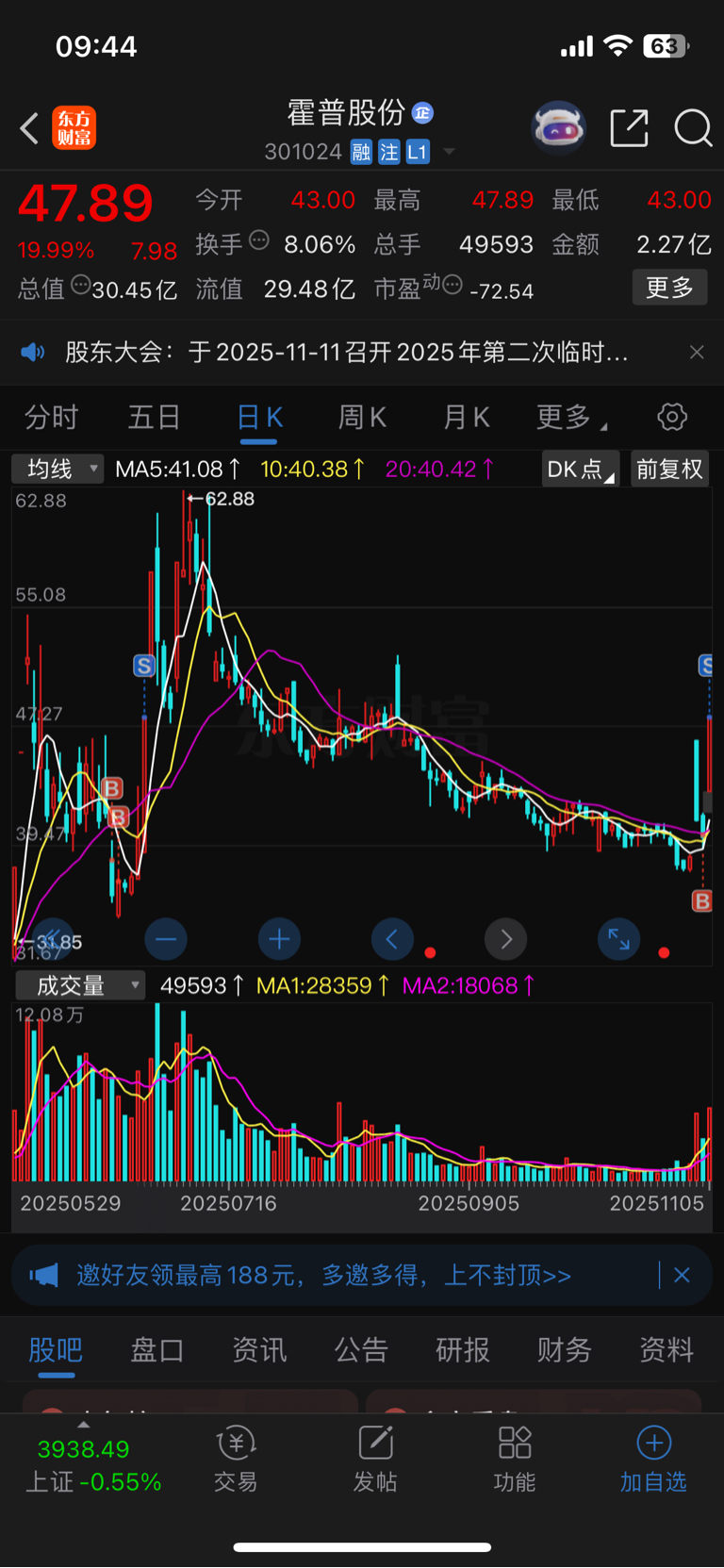This screenshot has width=724, height=1568.
Task: Open the AI robot assistant icon
Action: click(559, 127)
